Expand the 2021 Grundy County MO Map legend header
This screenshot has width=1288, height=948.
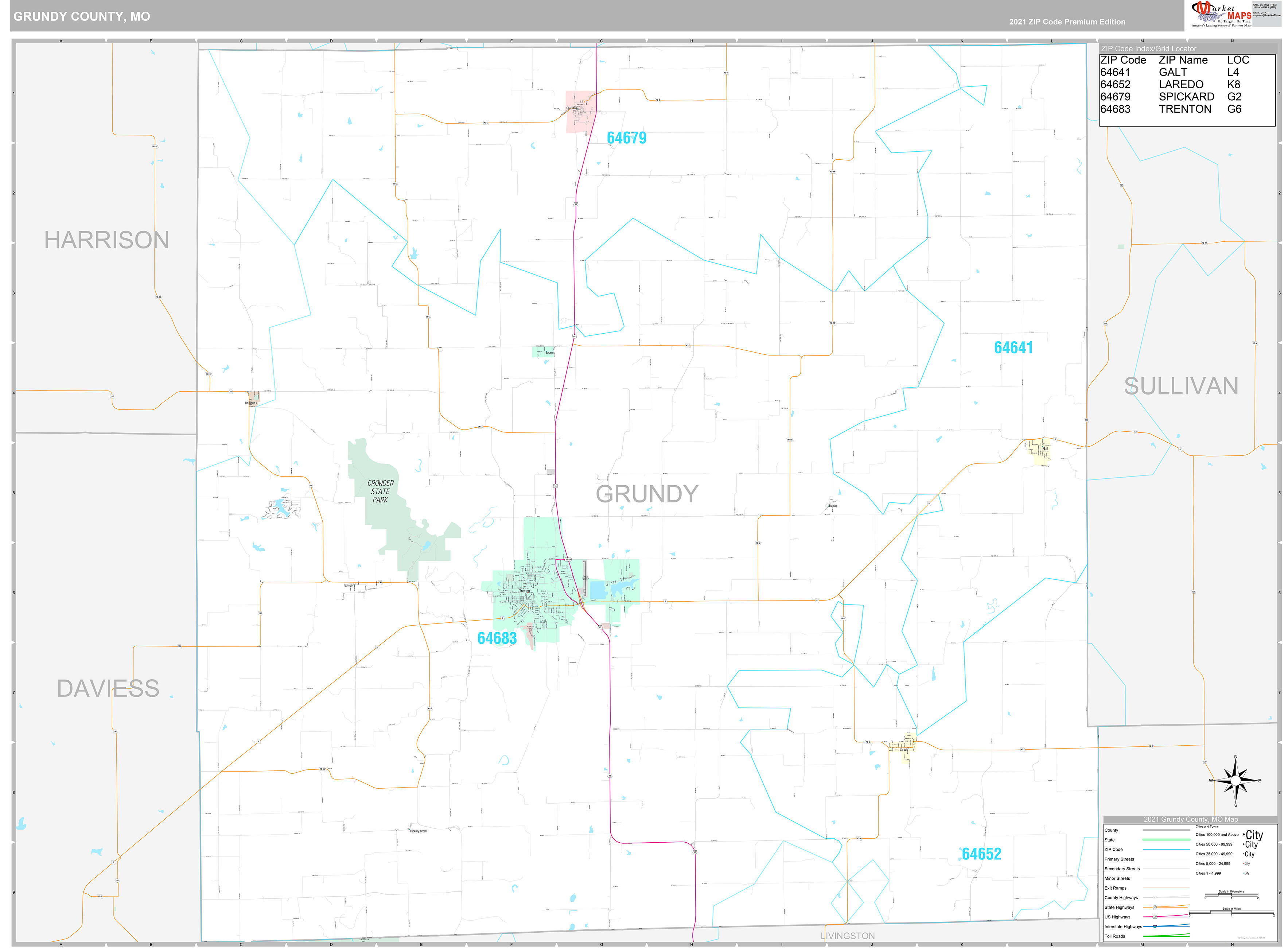pos(1192,819)
